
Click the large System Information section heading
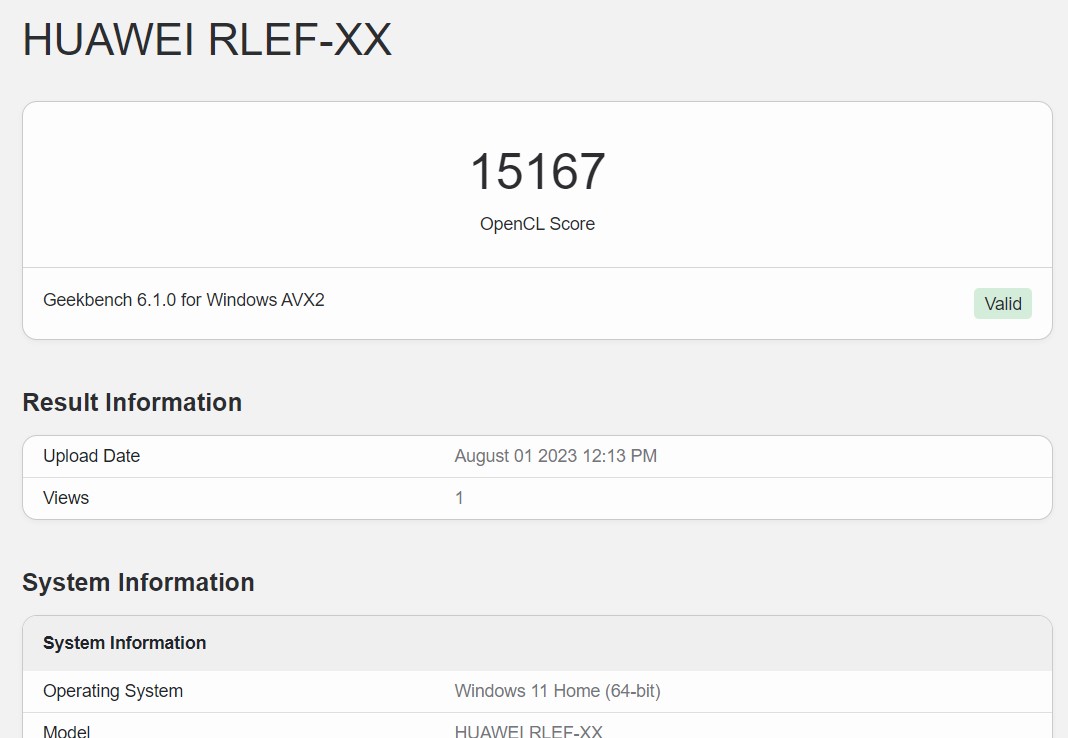(x=138, y=583)
